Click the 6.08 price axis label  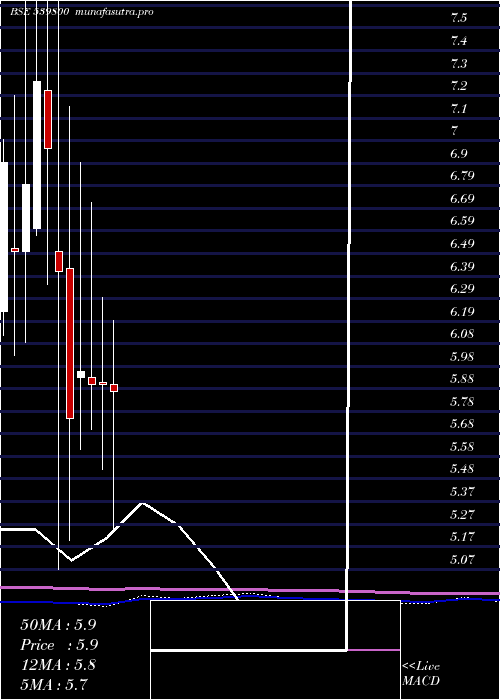(x=462, y=334)
